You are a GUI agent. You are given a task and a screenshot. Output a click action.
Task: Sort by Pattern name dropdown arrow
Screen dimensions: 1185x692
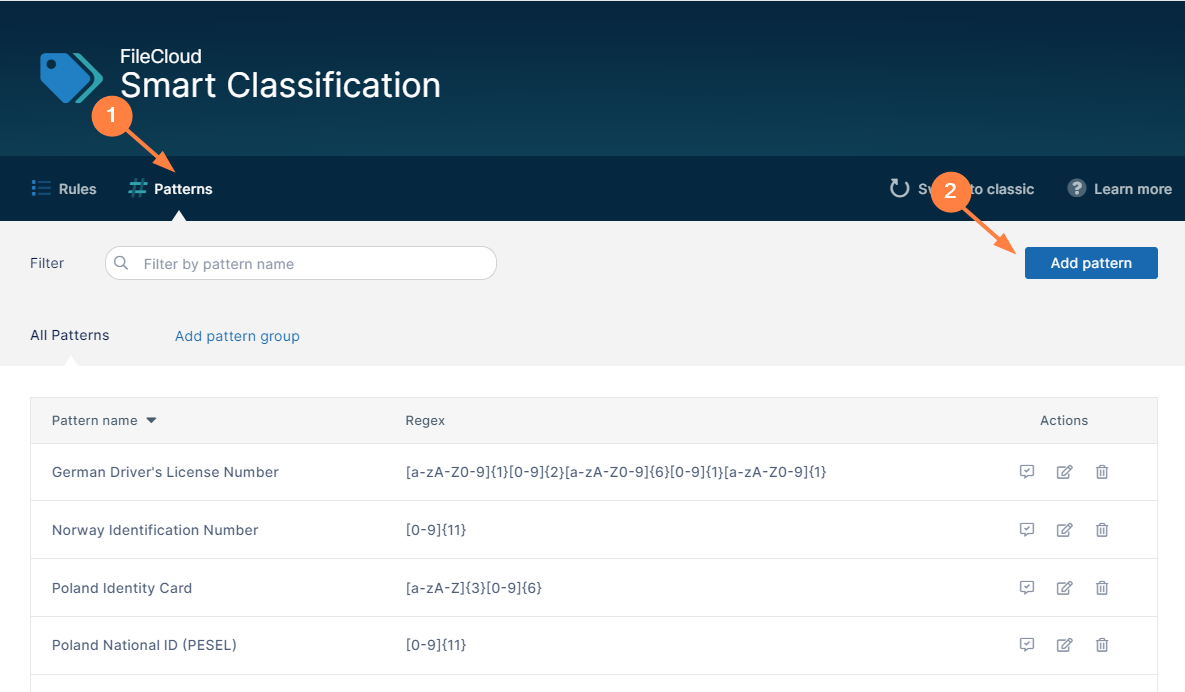pyautogui.click(x=151, y=421)
